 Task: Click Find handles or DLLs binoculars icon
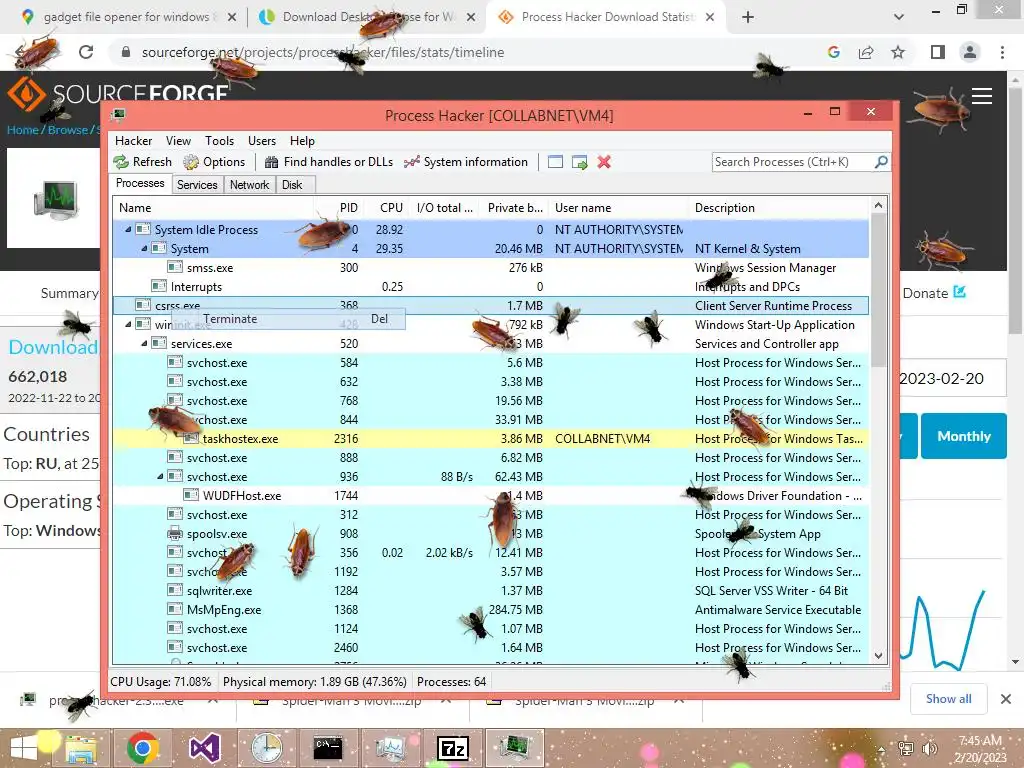point(272,162)
